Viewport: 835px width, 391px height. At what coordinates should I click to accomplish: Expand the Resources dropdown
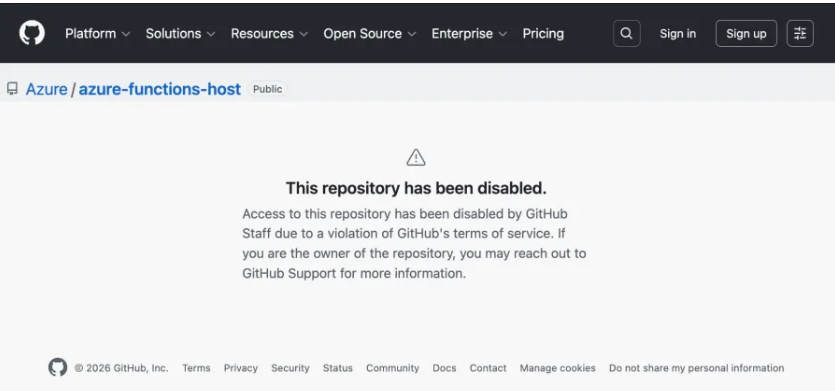click(269, 34)
